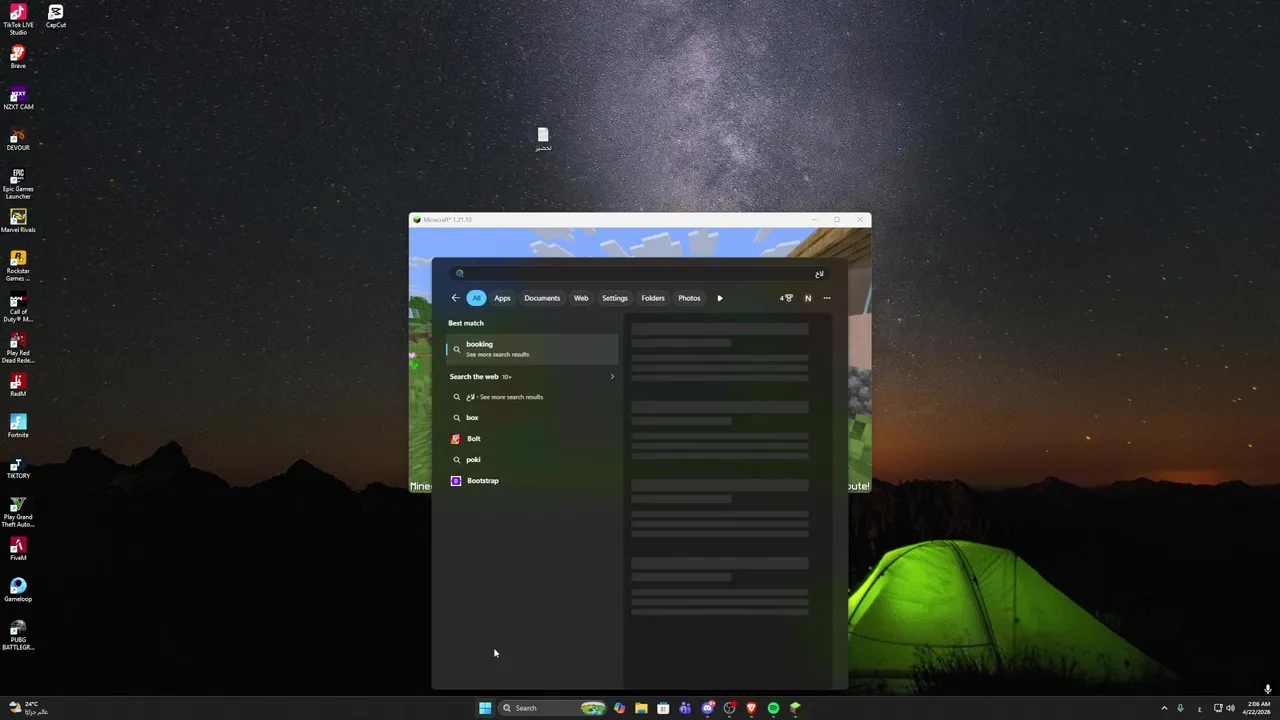Screen dimensions: 1280x720
Task: Select the text file on the desktop
Action: pos(543,139)
